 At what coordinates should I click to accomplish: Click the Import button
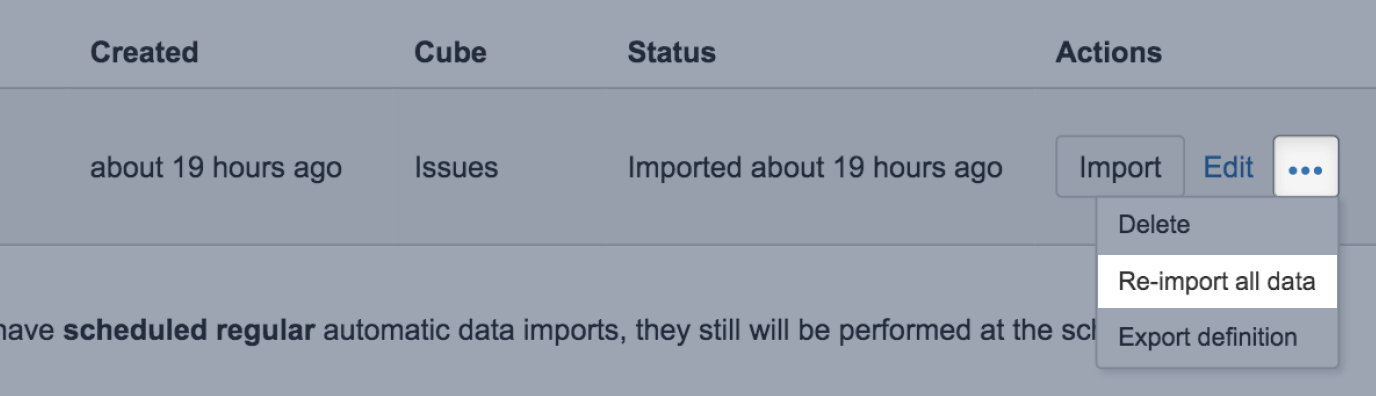click(x=1120, y=167)
